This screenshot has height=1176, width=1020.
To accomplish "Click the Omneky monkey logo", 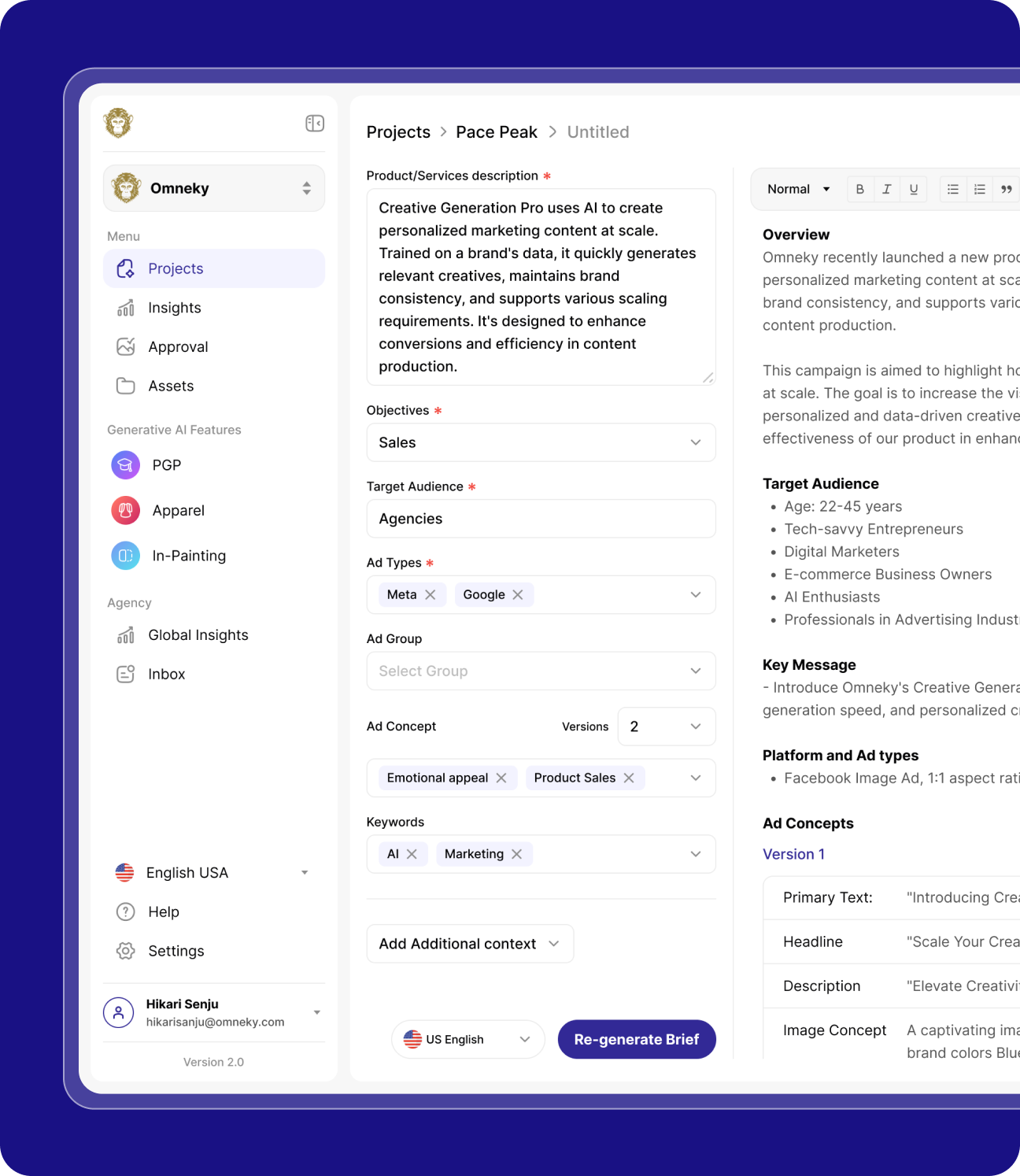I will click(118, 123).
